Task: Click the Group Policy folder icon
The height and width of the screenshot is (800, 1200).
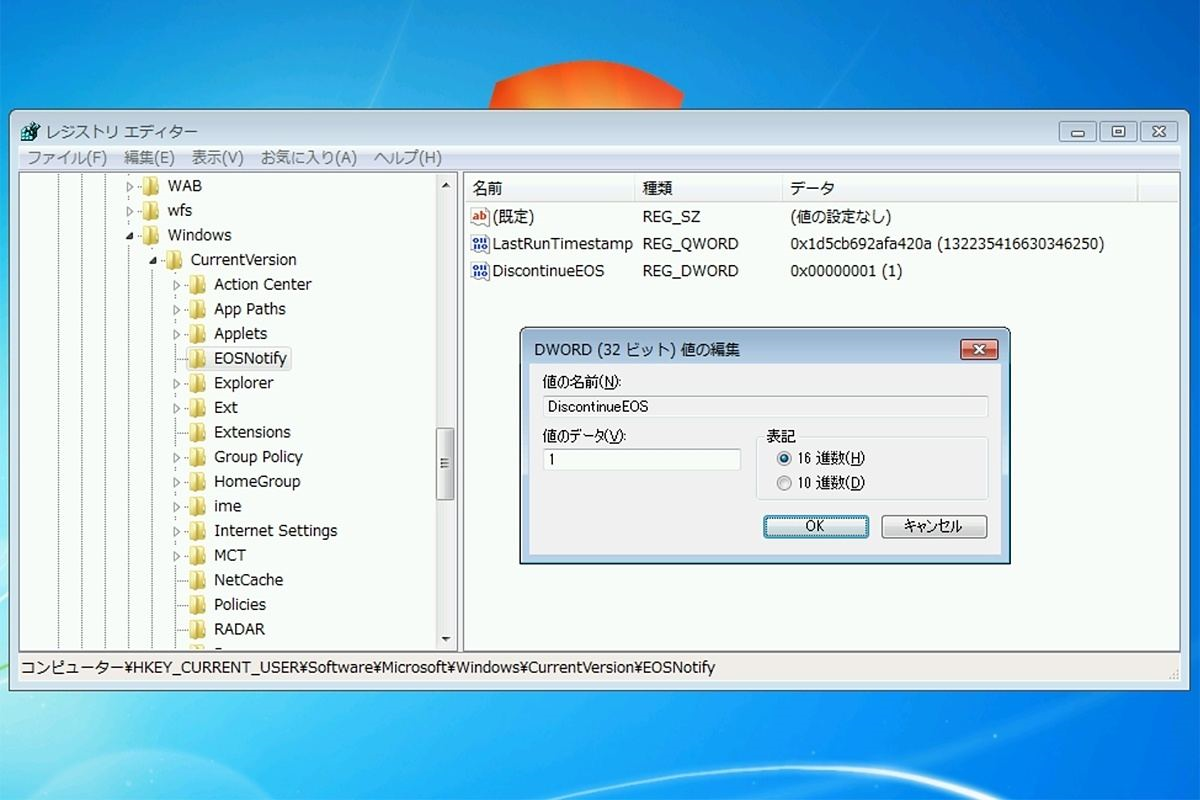Action: pos(197,457)
